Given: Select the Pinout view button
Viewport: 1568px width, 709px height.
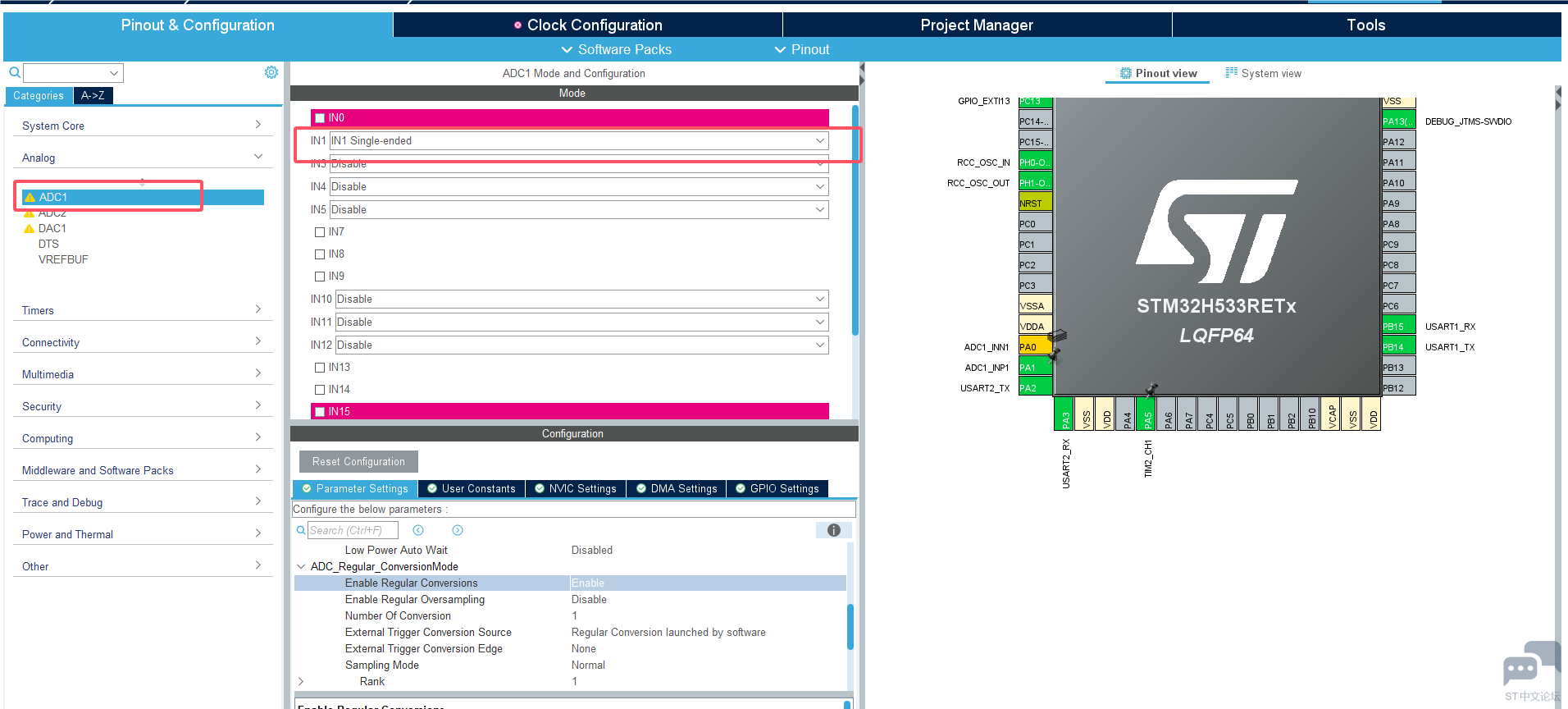Looking at the screenshot, I should tap(1158, 74).
